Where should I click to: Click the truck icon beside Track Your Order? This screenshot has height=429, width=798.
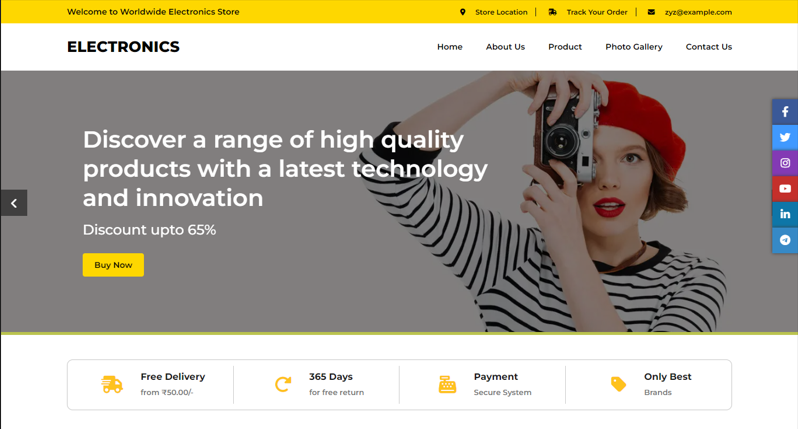[x=552, y=12]
